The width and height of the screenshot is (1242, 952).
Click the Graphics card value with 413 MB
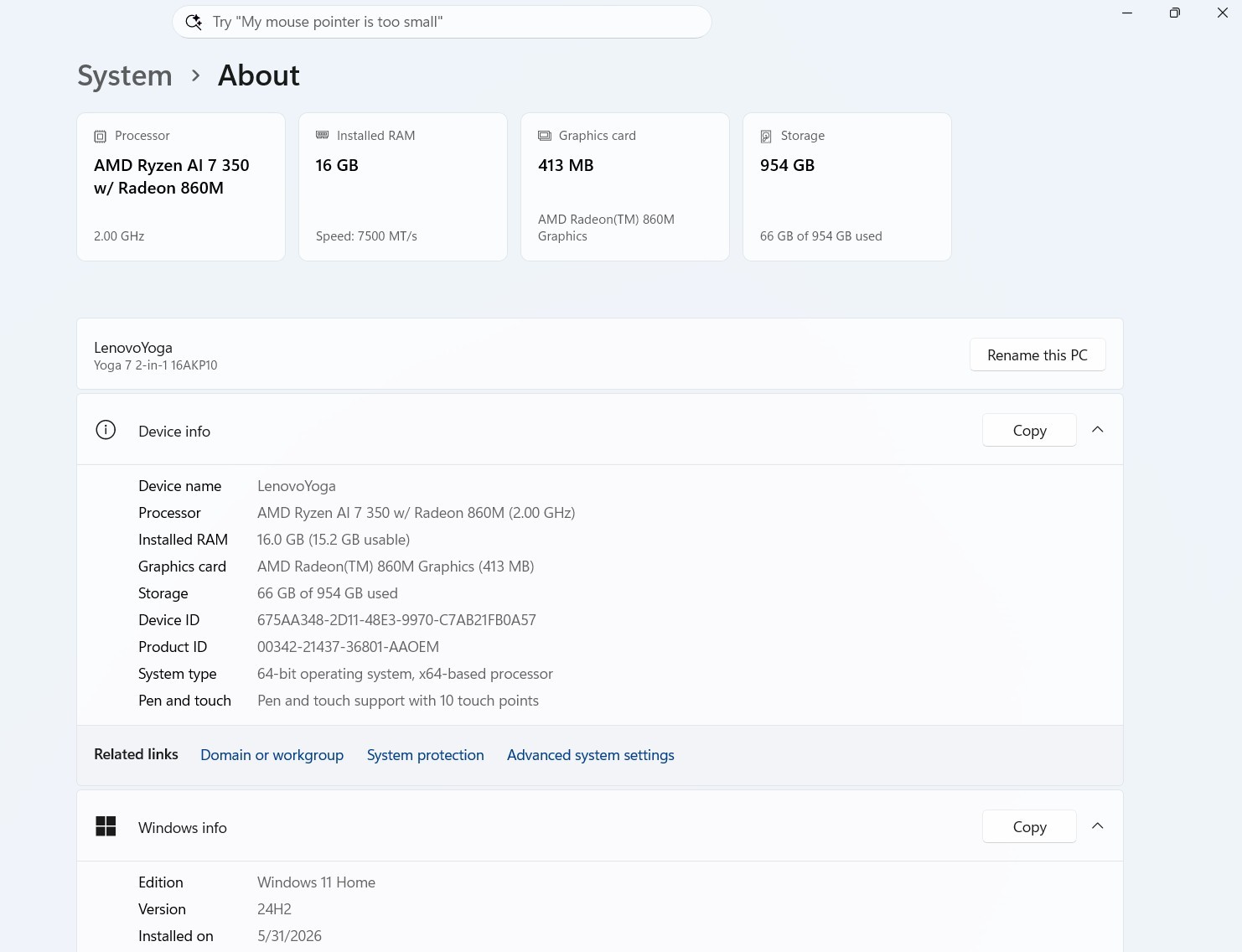[396, 567]
